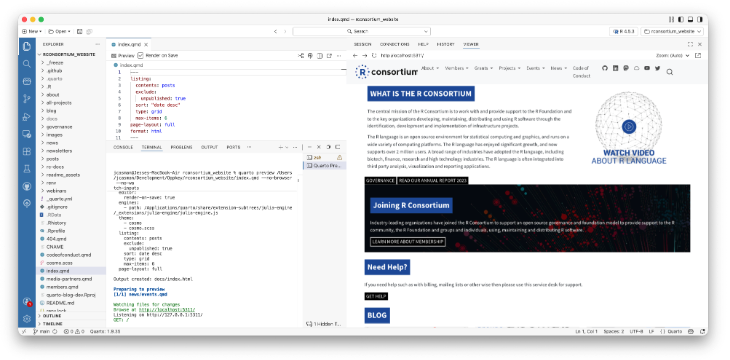Click Read Our Annual Report 2023

[x=433, y=181]
